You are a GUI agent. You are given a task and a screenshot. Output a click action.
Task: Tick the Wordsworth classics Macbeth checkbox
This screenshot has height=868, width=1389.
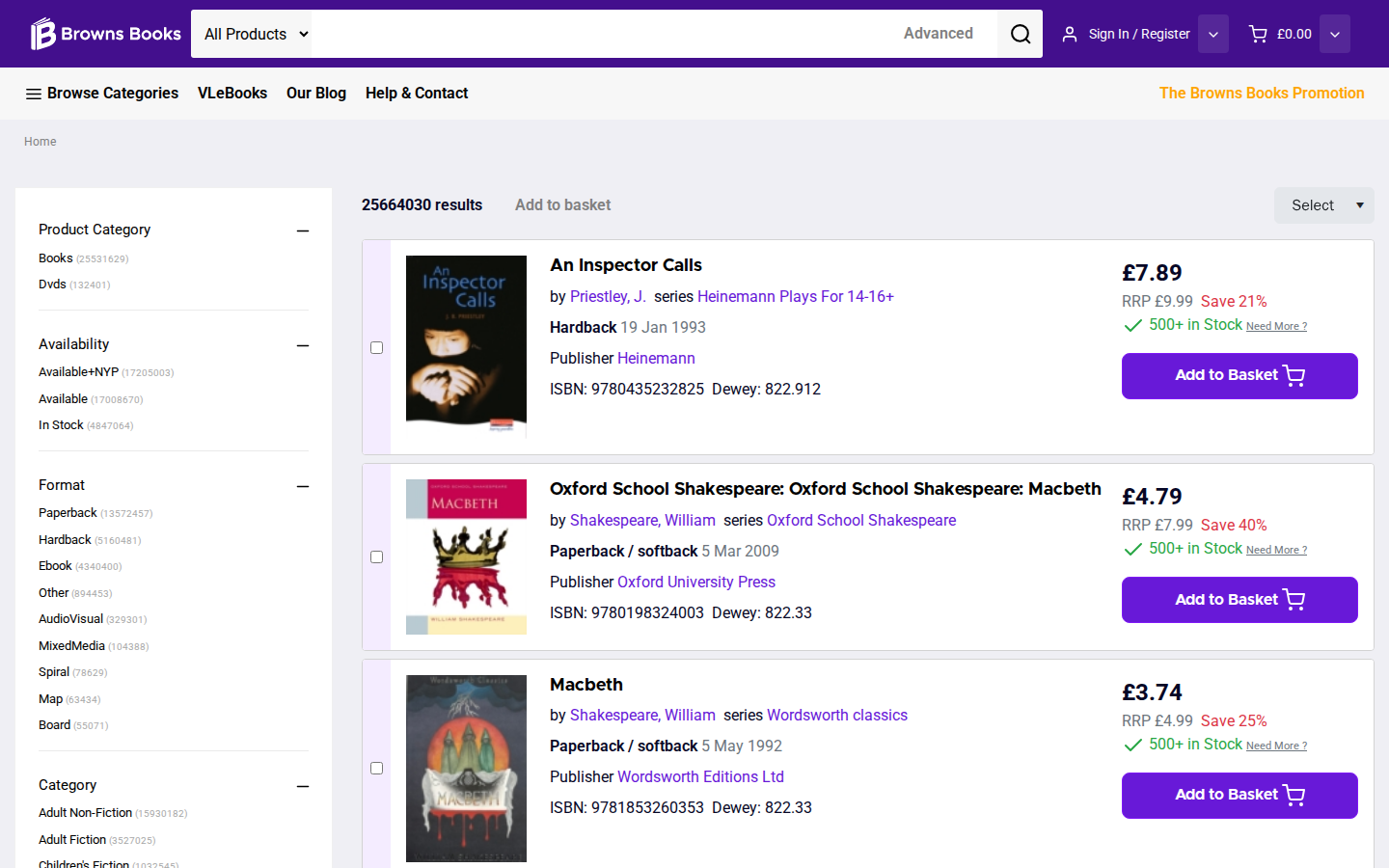click(x=377, y=768)
